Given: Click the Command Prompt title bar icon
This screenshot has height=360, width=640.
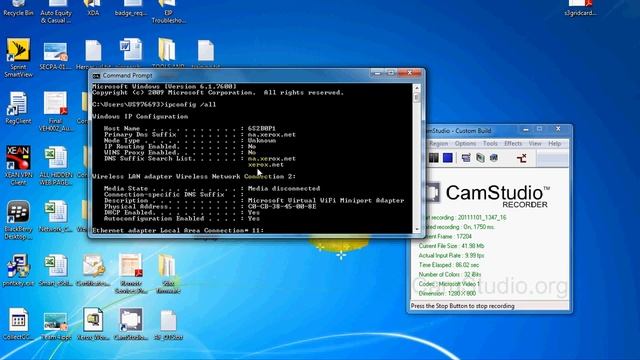Looking at the screenshot, I should (x=96, y=76).
